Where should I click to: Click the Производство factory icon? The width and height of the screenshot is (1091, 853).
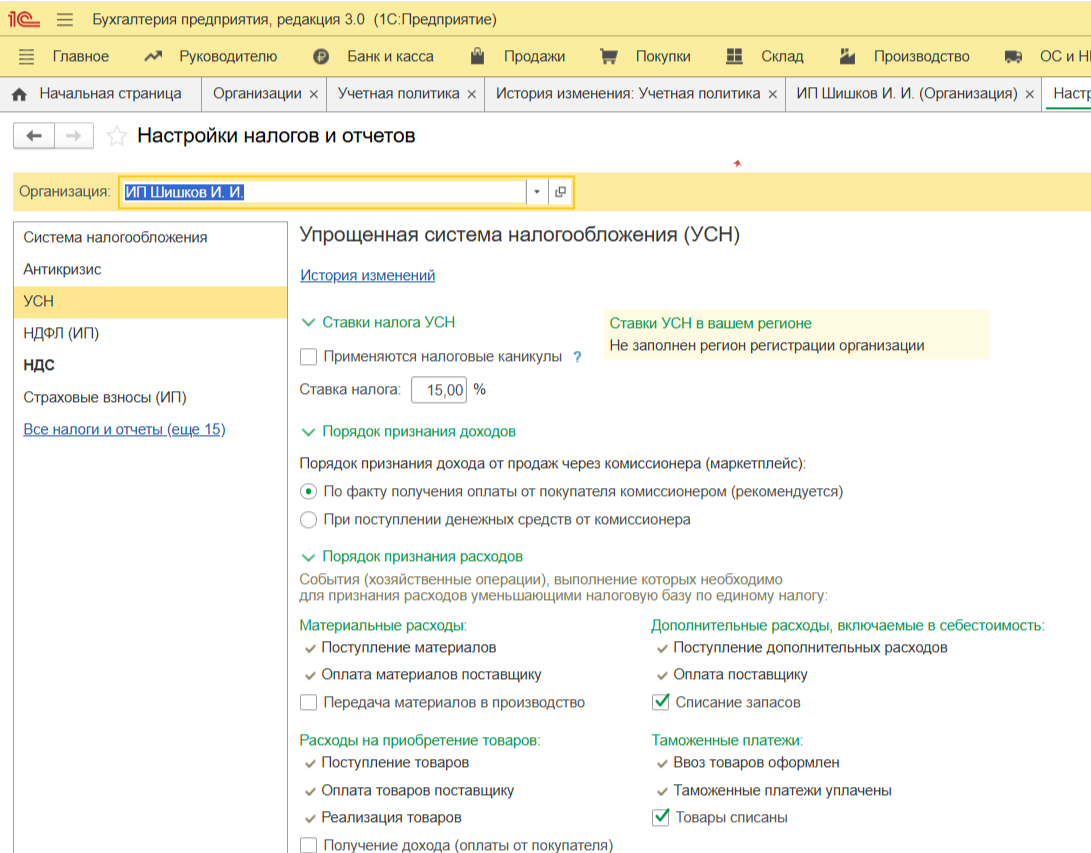847,56
